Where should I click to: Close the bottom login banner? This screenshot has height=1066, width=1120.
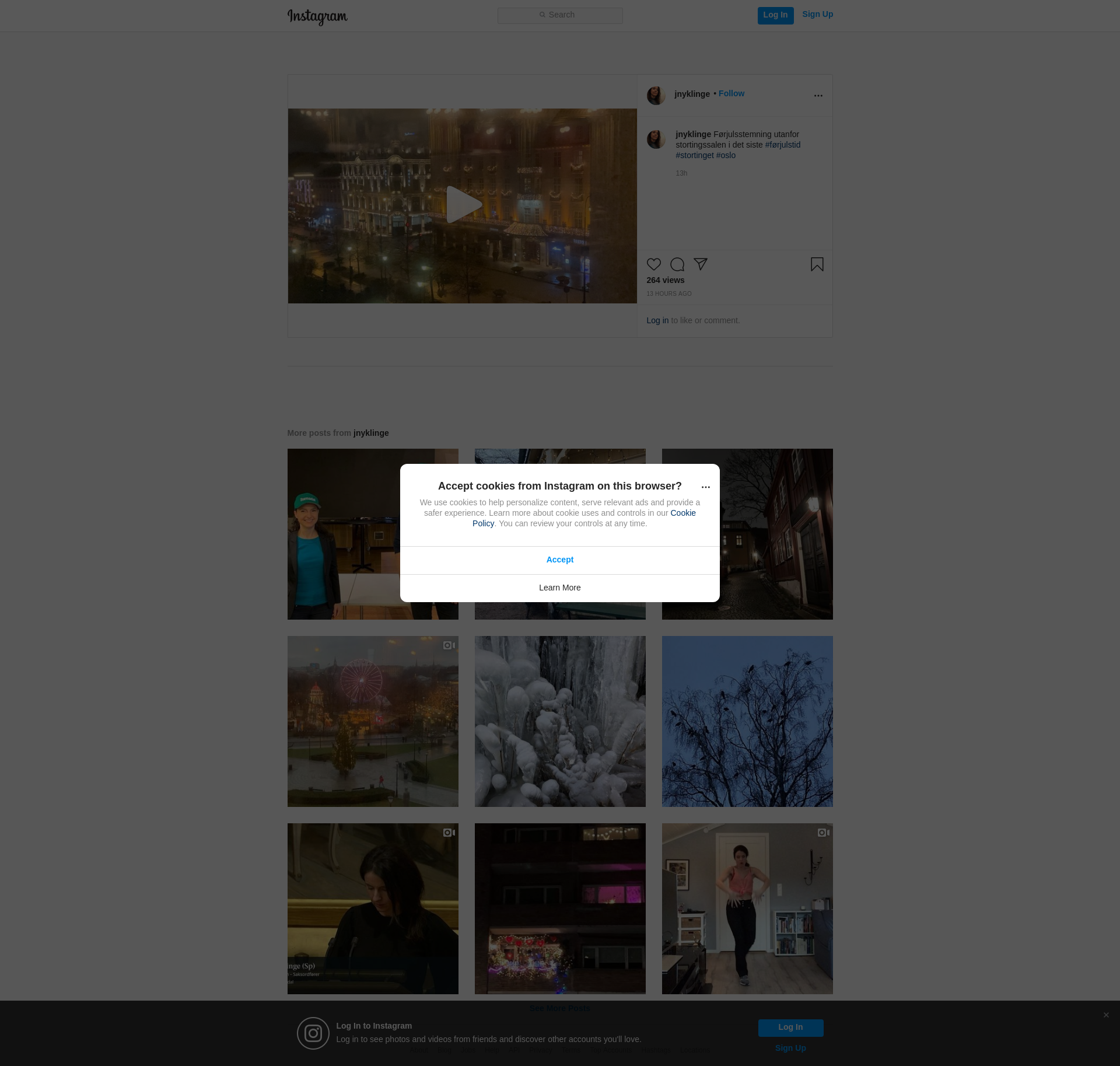click(x=1106, y=1015)
